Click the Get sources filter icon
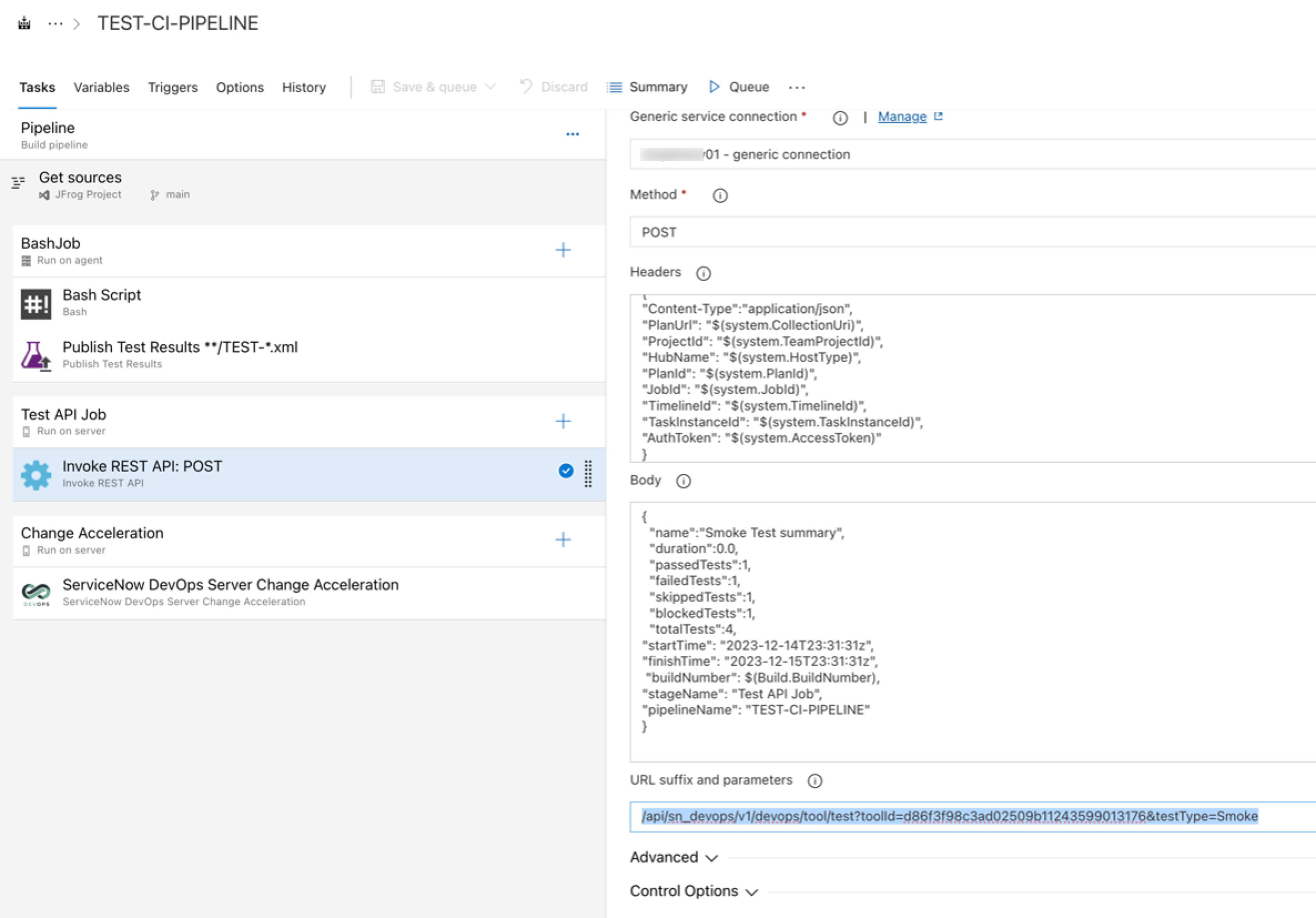Image resolution: width=1316 pixels, height=918 pixels. tap(18, 183)
